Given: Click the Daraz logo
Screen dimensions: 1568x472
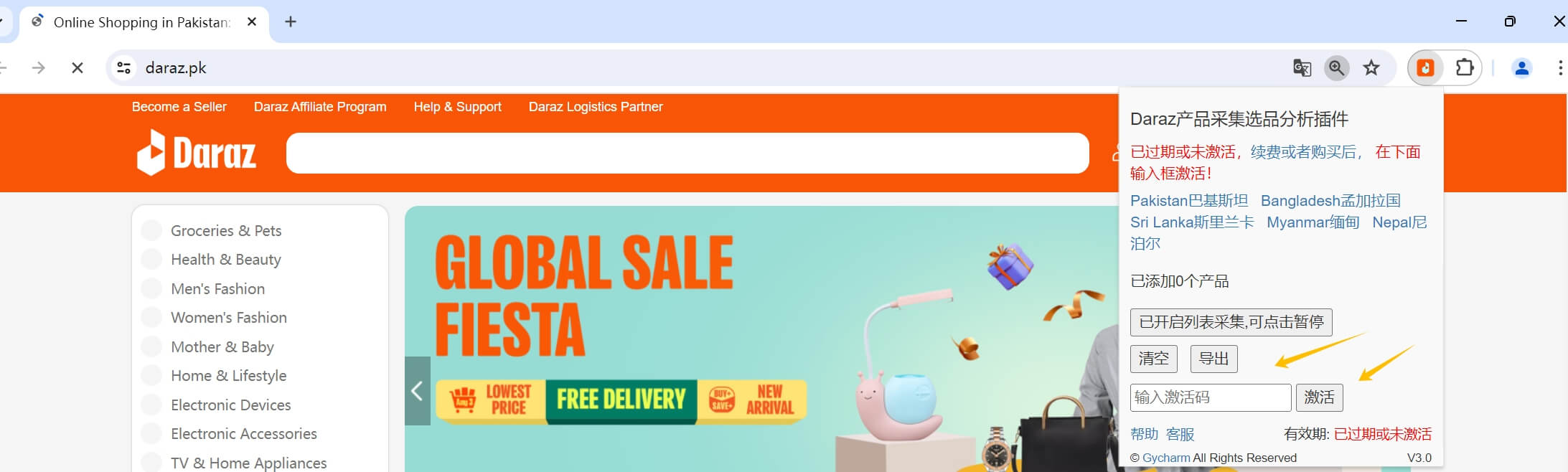Looking at the screenshot, I should [x=197, y=153].
